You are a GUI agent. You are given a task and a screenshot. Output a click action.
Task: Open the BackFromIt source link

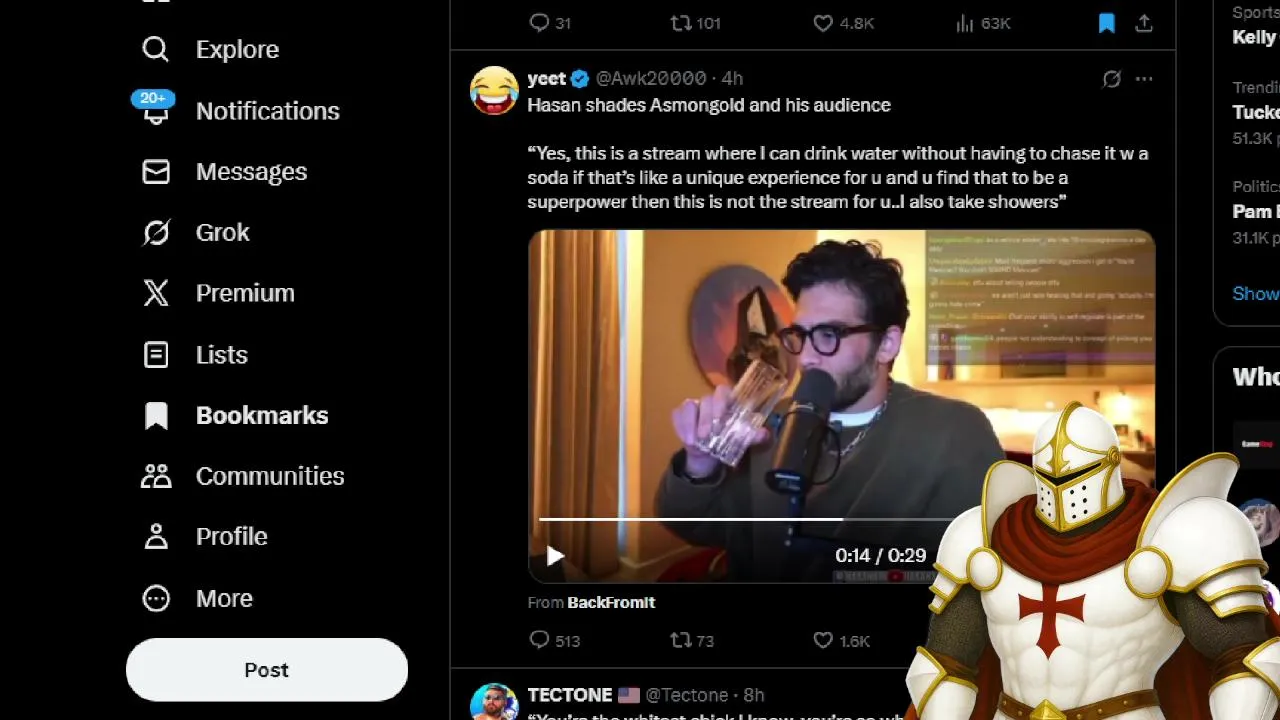pyautogui.click(x=610, y=602)
